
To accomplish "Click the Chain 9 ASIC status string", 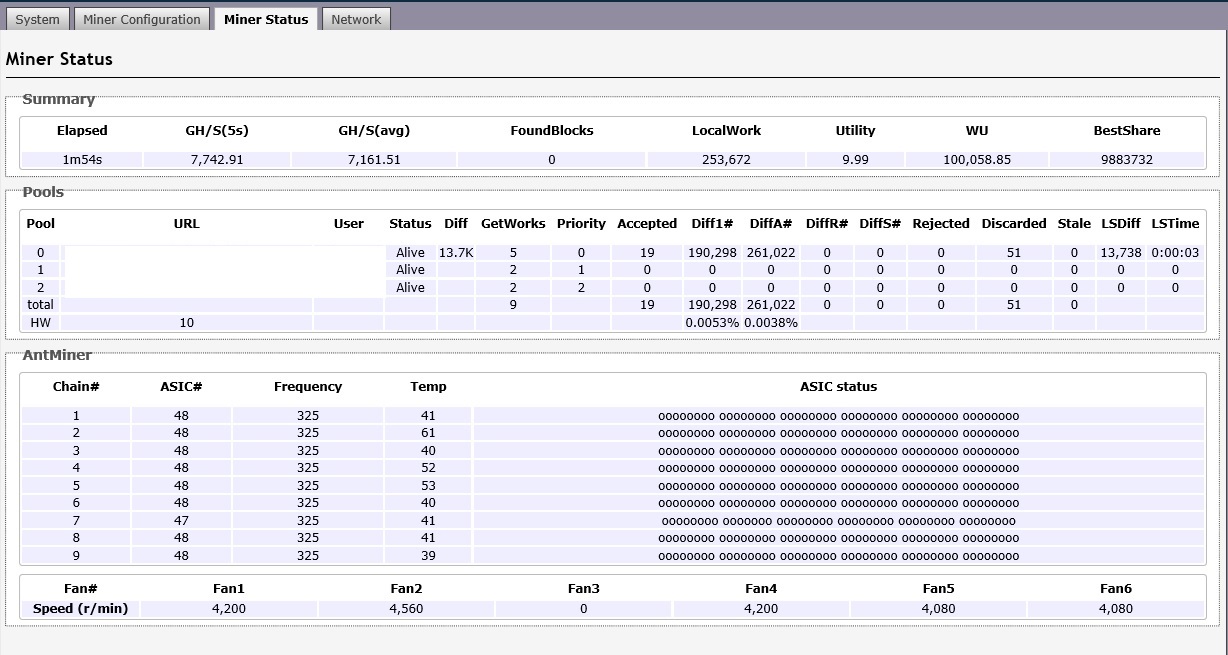I will click(x=838, y=556).
